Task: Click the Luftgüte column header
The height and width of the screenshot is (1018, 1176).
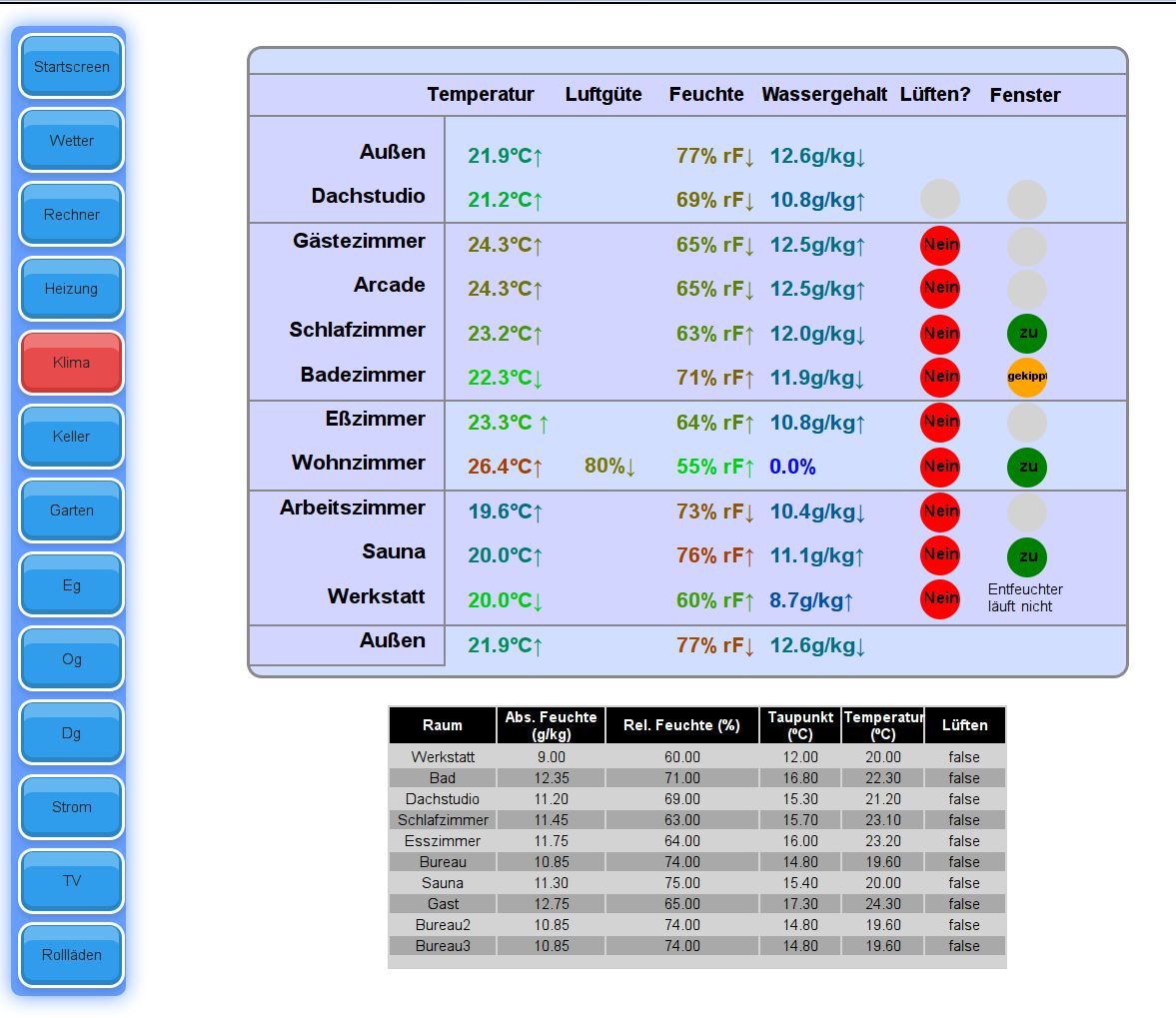Action: click(603, 95)
